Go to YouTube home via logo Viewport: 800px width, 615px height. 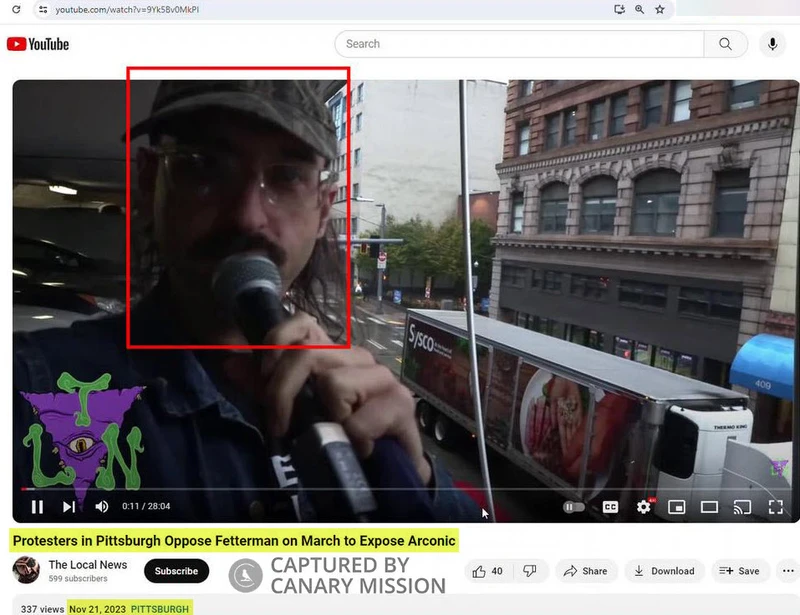pos(38,44)
